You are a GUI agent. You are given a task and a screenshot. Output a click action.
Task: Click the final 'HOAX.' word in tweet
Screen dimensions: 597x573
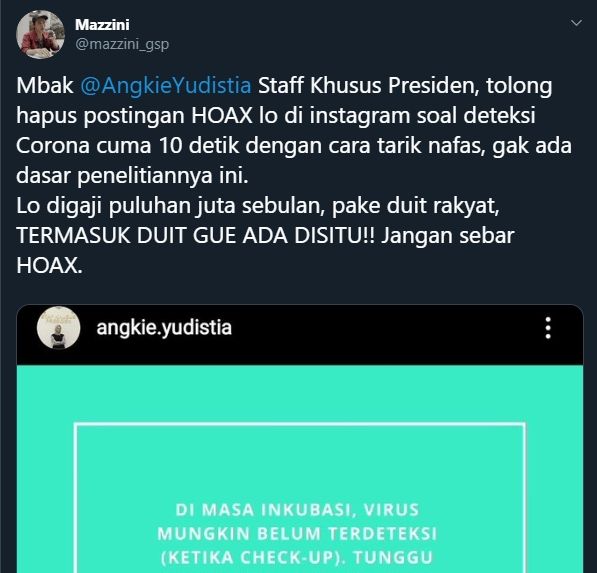point(49,265)
